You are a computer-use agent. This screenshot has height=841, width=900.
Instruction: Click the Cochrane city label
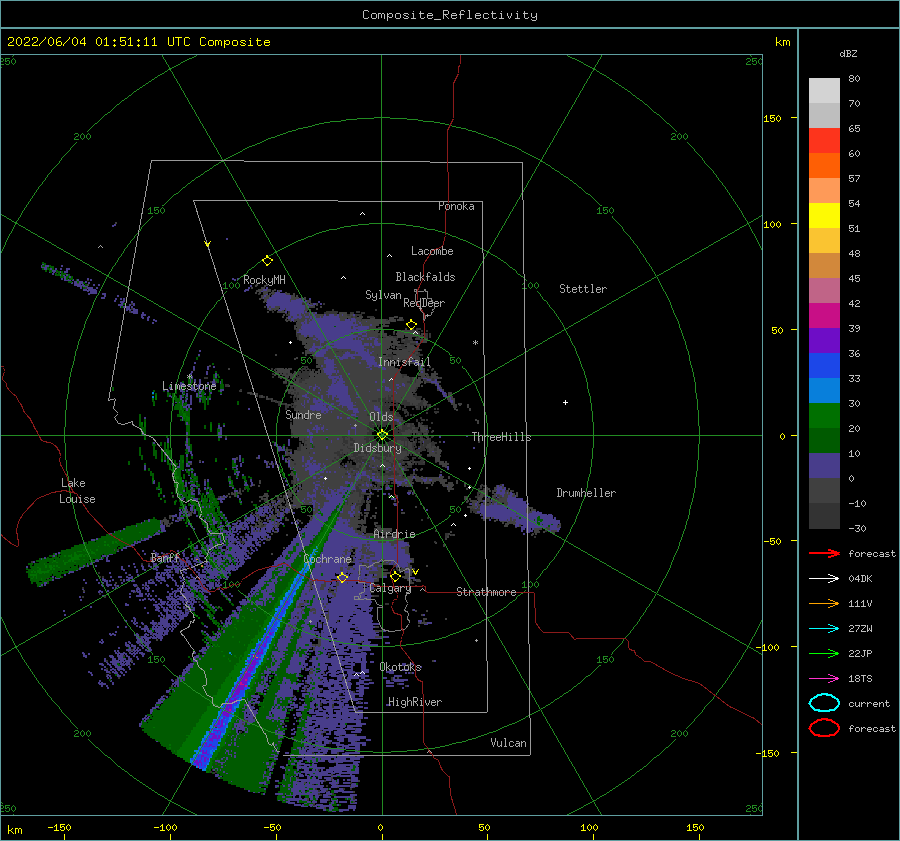coord(327,559)
